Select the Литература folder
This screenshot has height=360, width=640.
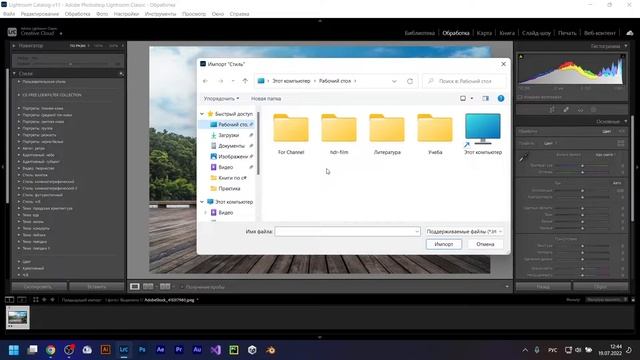pyautogui.click(x=387, y=134)
